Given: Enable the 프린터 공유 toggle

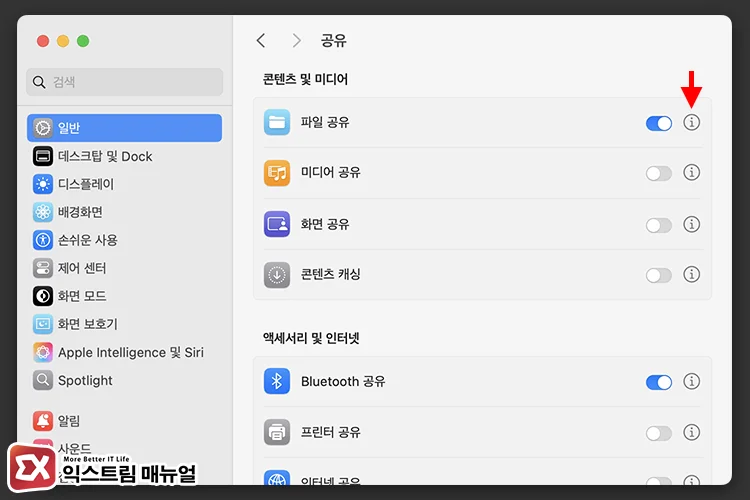Looking at the screenshot, I should (659, 433).
